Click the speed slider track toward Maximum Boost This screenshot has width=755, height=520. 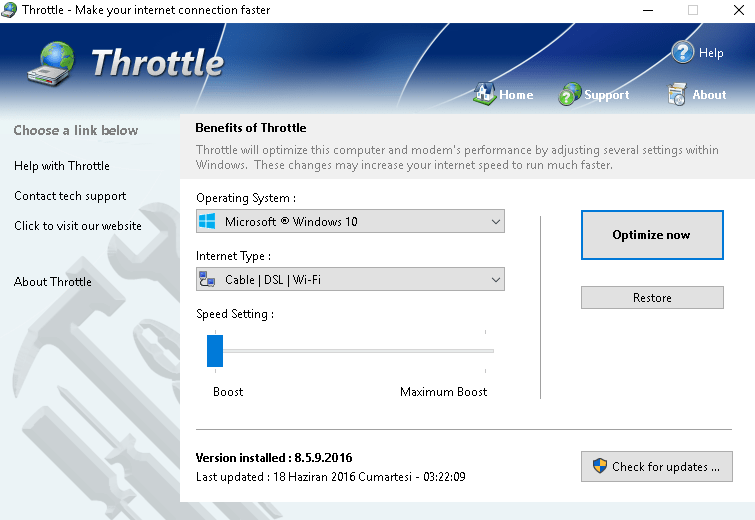pyautogui.click(x=358, y=351)
